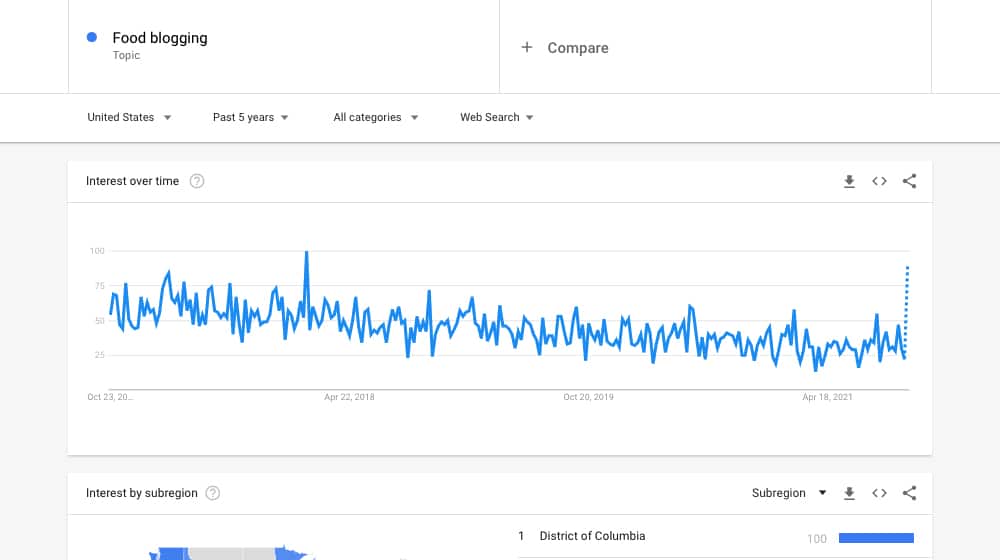Image resolution: width=1000 pixels, height=560 pixels.
Task: Click the blue Food blogging color dot
Action: click(92, 38)
